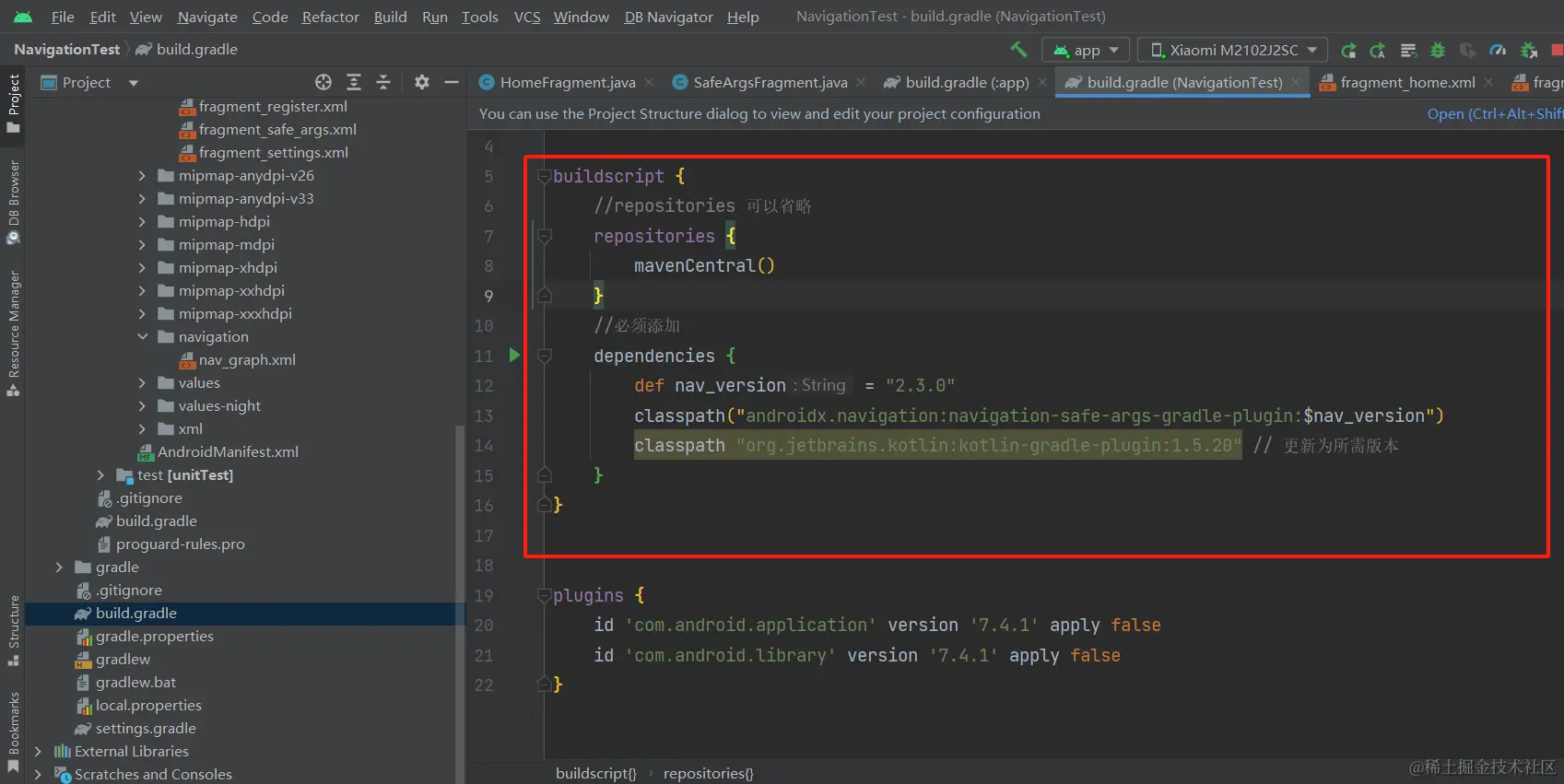
Task: Click NavigationTest breadcrumb in navigation bar
Action: 66,50
